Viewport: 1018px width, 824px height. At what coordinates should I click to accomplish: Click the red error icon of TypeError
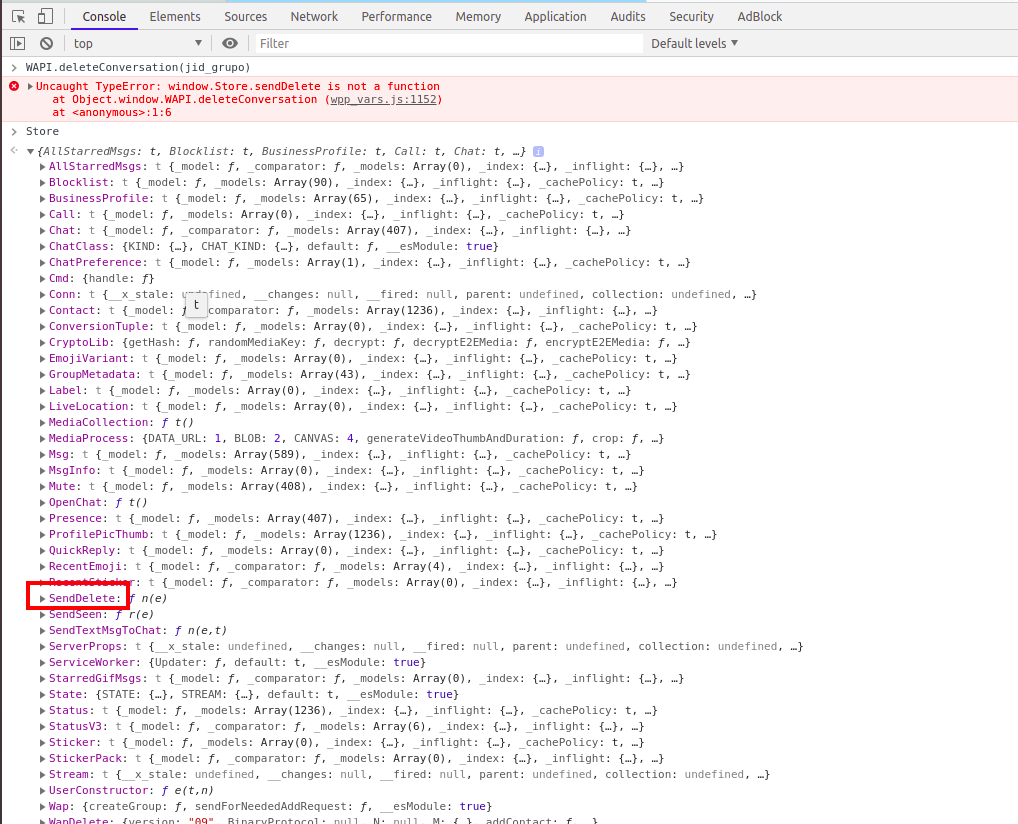[14, 86]
